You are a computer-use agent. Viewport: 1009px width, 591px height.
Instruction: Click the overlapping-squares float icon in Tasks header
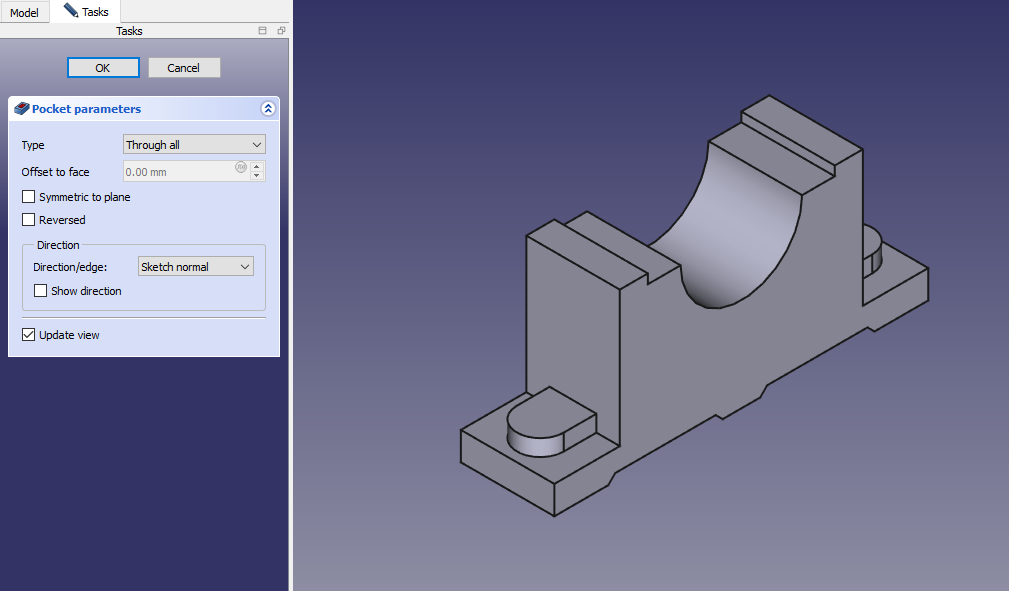pos(281,31)
